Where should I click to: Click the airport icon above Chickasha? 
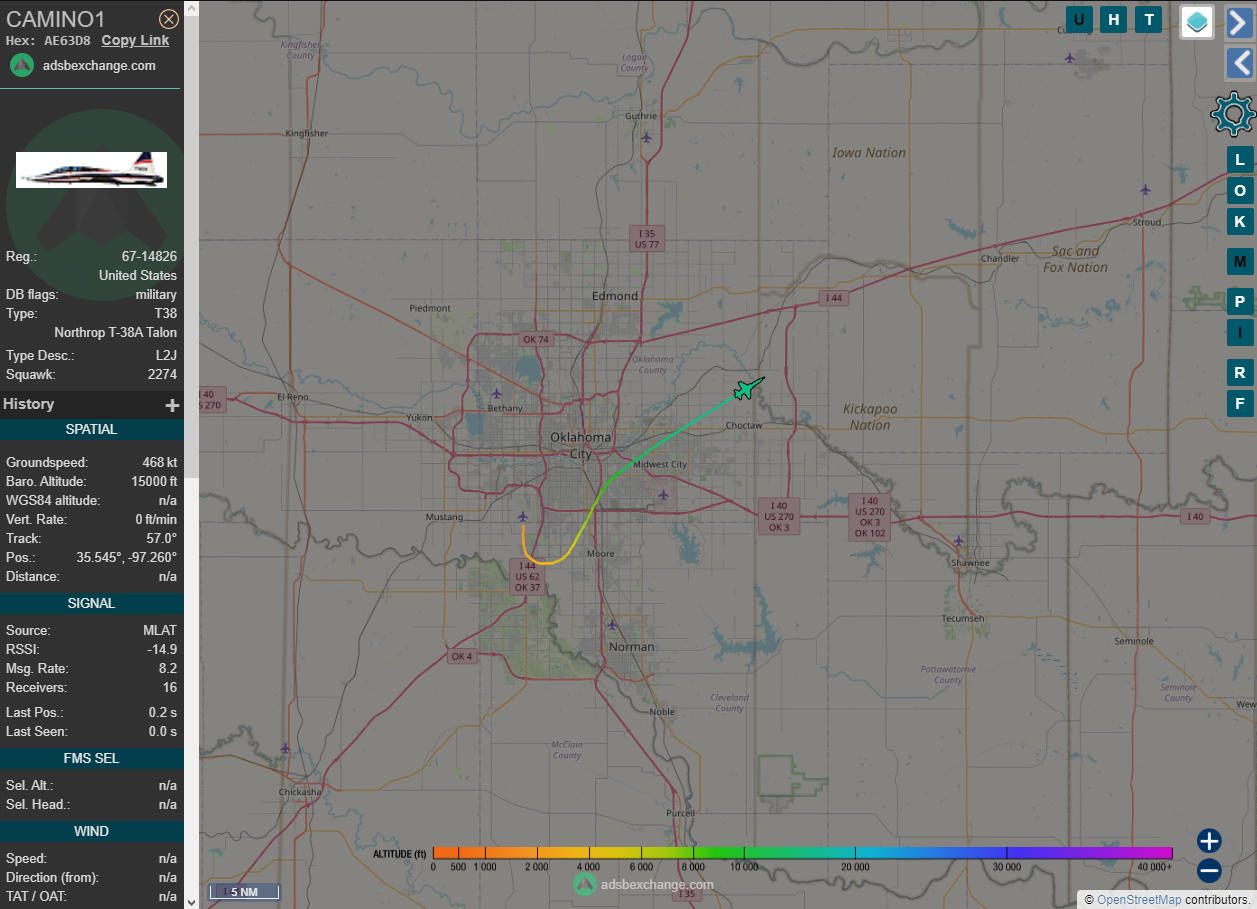click(x=285, y=748)
